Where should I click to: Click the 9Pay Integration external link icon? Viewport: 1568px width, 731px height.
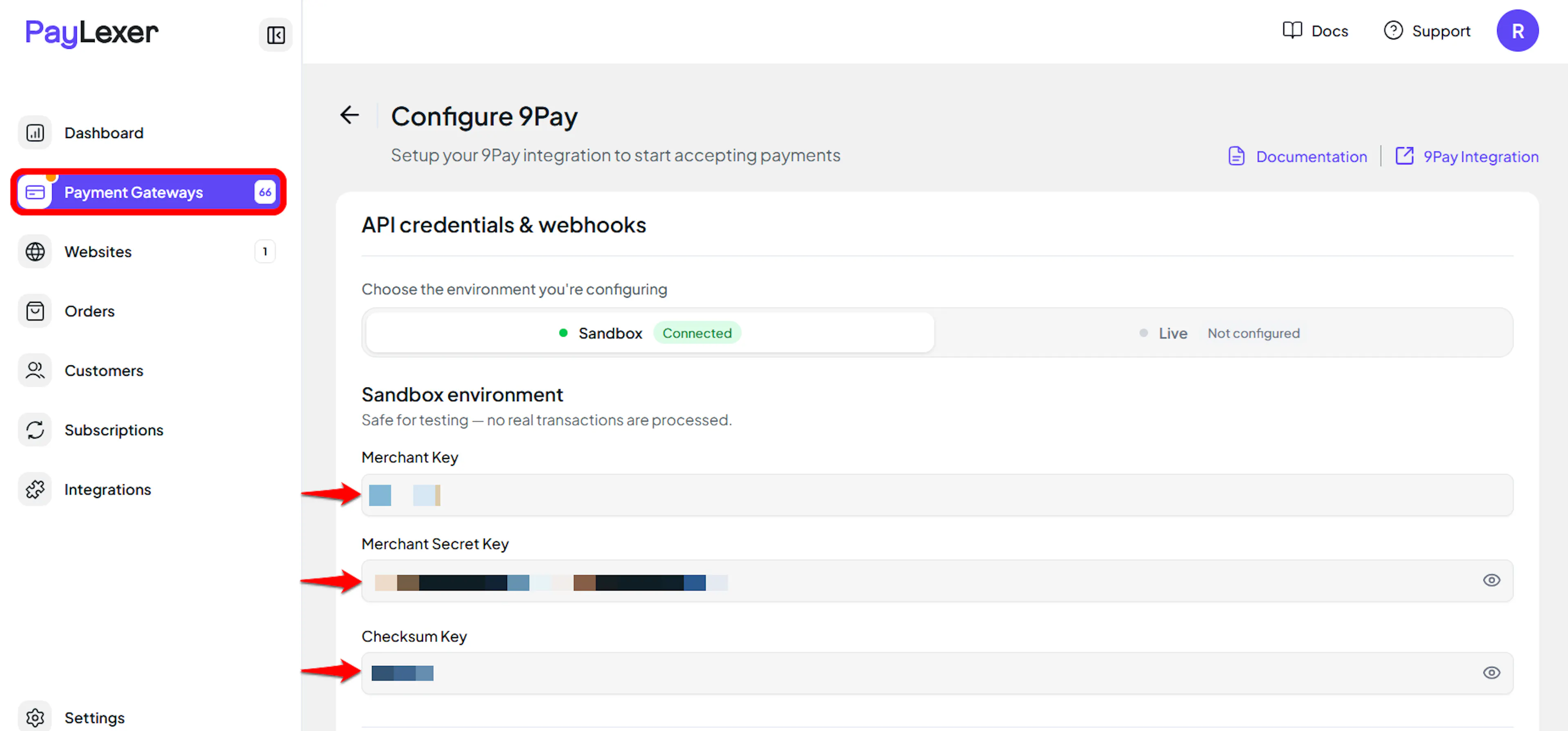coord(1404,156)
